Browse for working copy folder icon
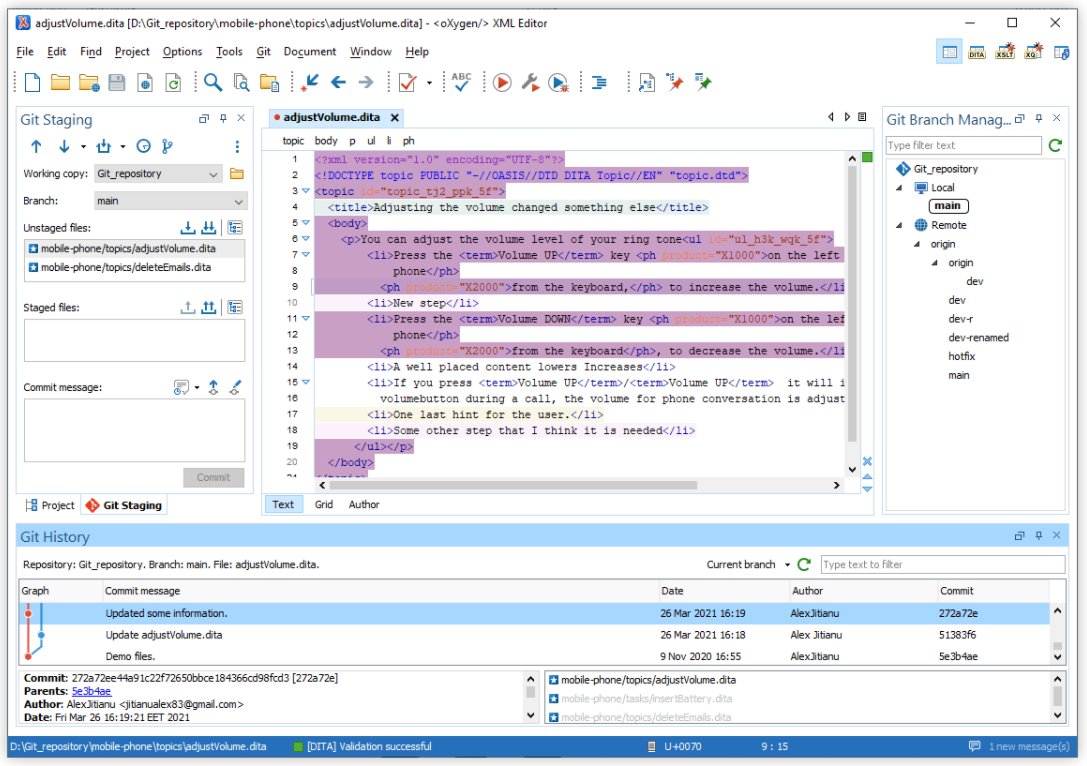Screen dimensions: 1087x766 point(237,173)
